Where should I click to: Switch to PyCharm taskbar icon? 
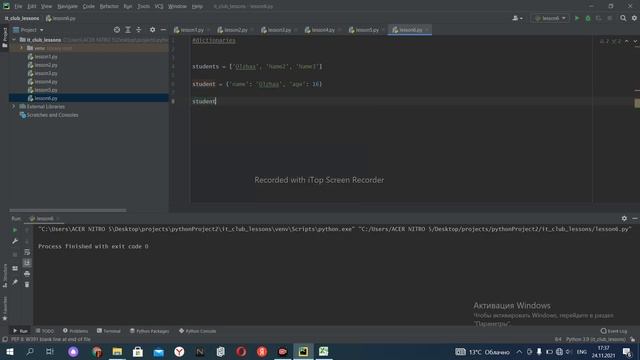tap(303, 352)
